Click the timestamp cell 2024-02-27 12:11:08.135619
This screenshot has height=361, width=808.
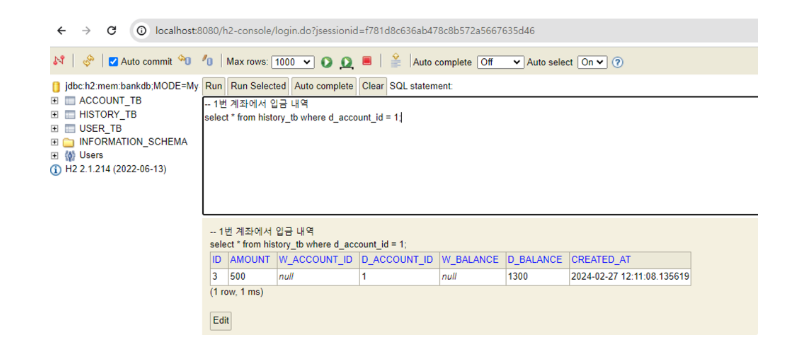coord(630,277)
